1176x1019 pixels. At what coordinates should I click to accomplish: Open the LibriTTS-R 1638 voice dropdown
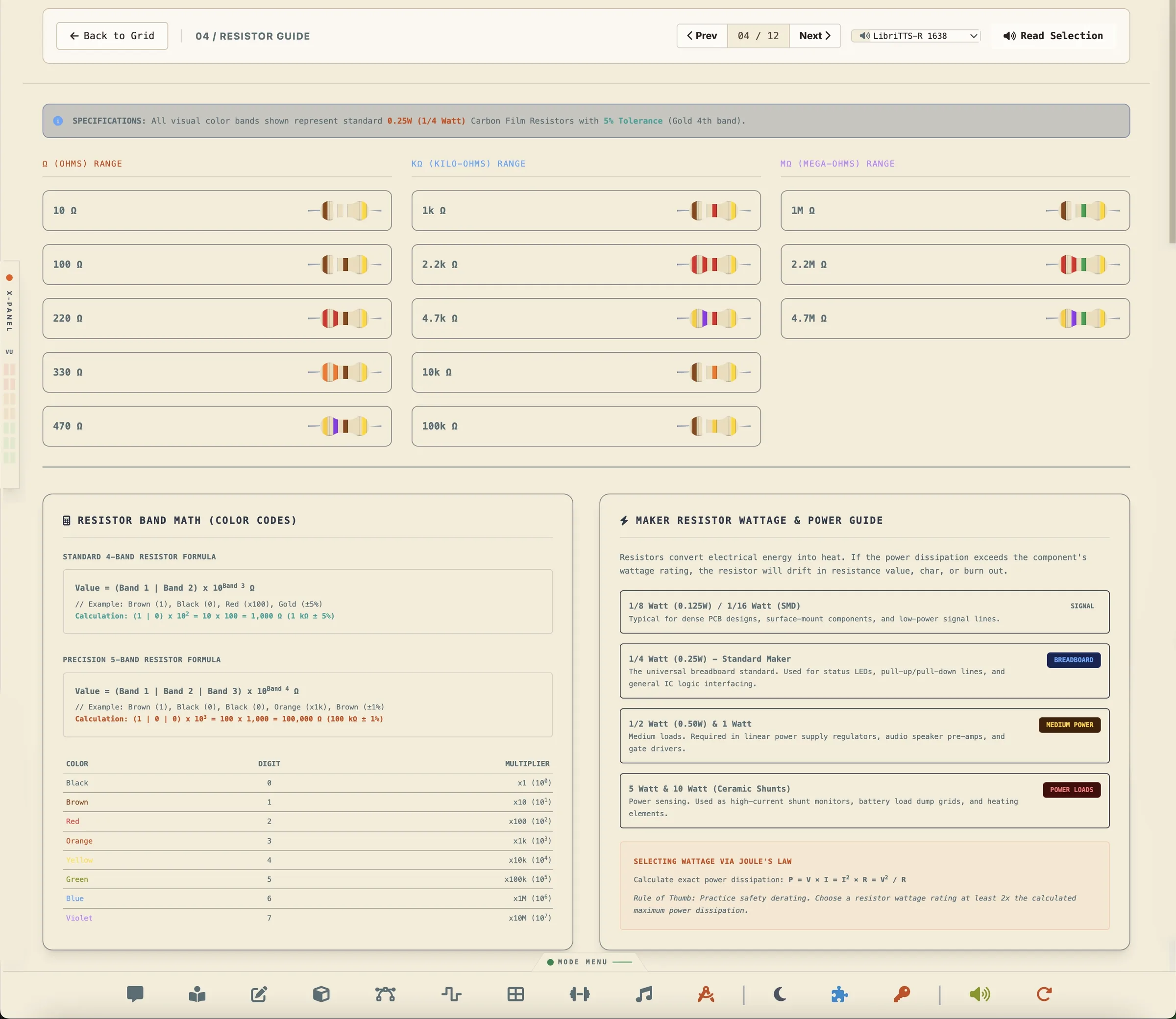(915, 36)
